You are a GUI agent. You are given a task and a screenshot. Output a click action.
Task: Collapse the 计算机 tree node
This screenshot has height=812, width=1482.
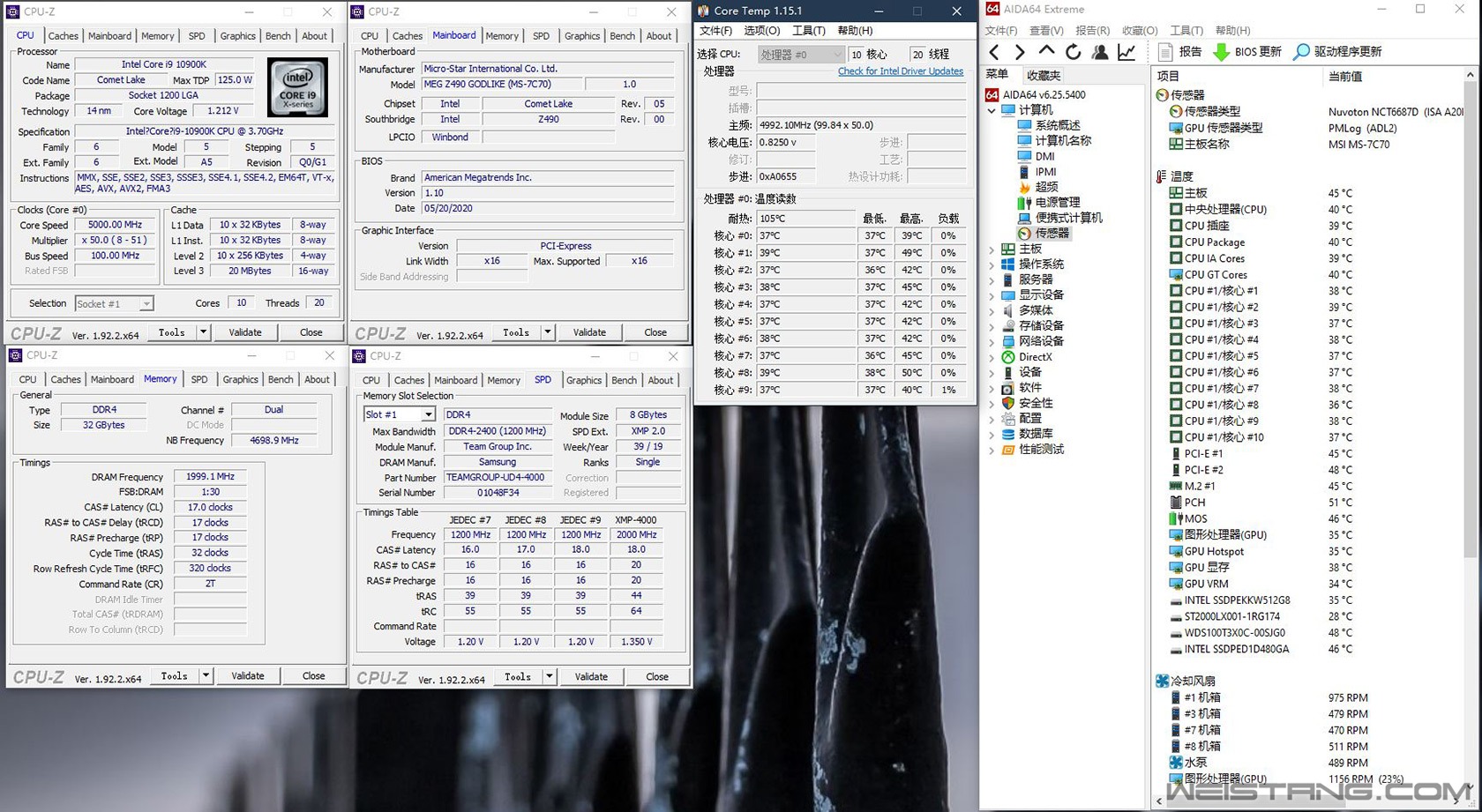pos(992,110)
